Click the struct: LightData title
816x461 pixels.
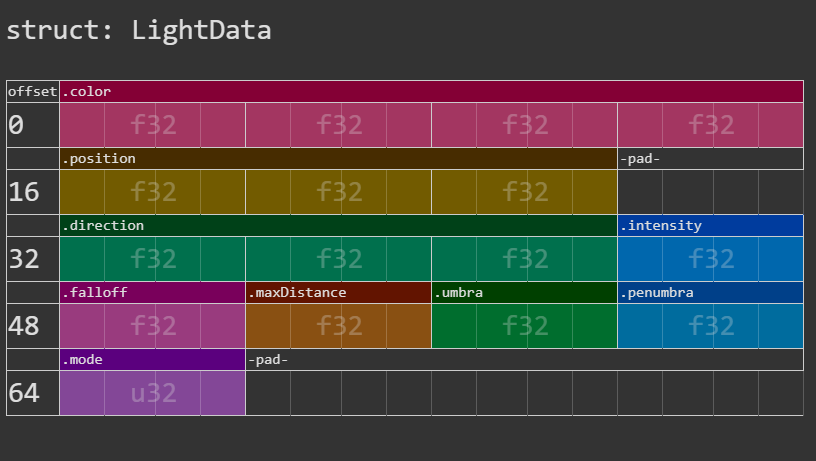coord(138,30)
